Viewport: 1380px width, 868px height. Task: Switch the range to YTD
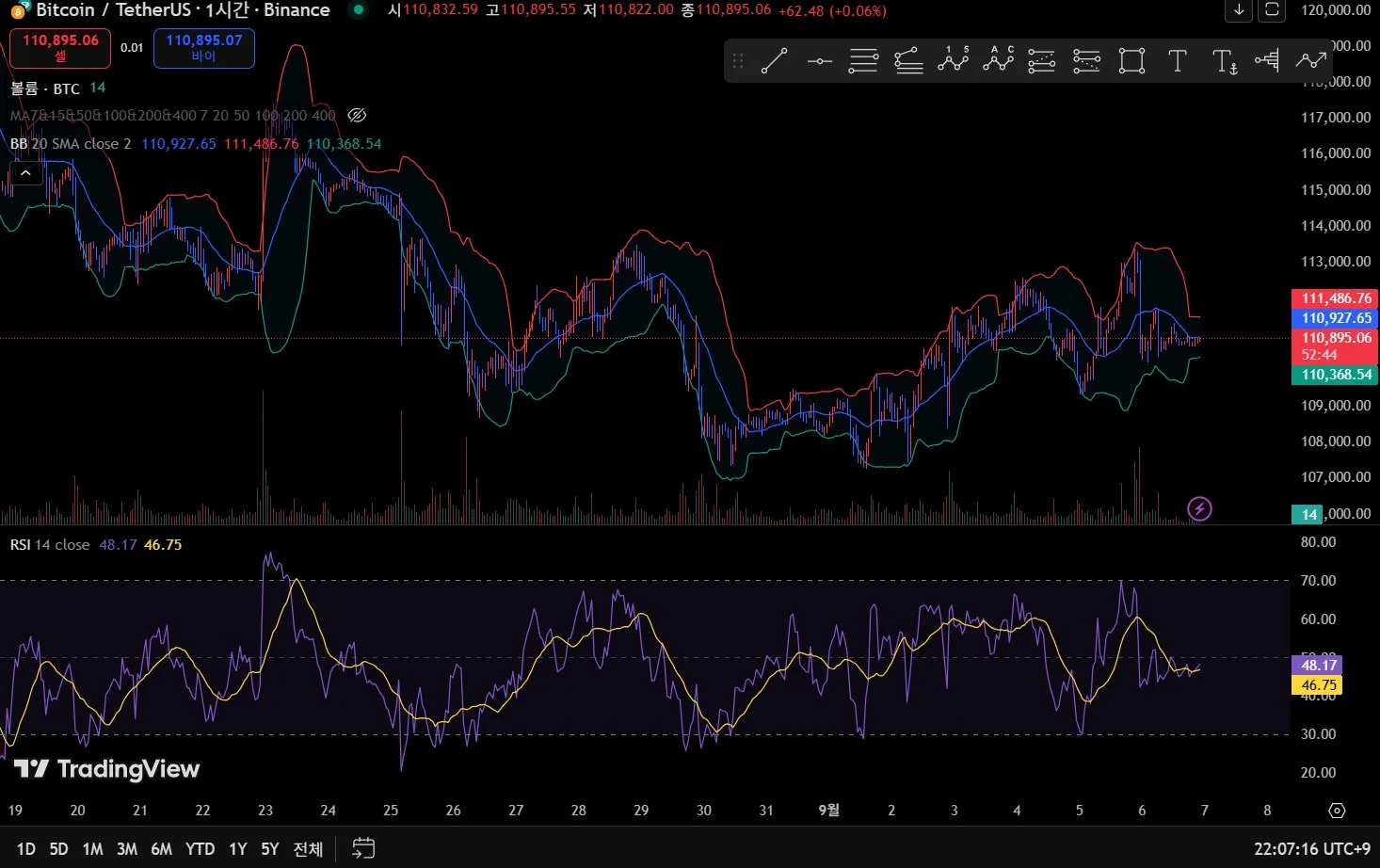click(x=200, y=849)
